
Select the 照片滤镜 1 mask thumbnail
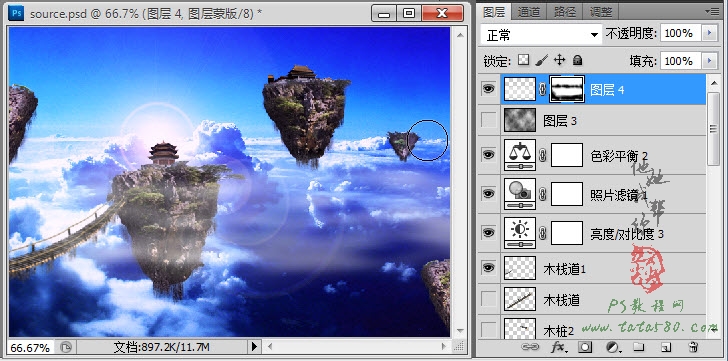pyautogui.click(x=567, y=194)
